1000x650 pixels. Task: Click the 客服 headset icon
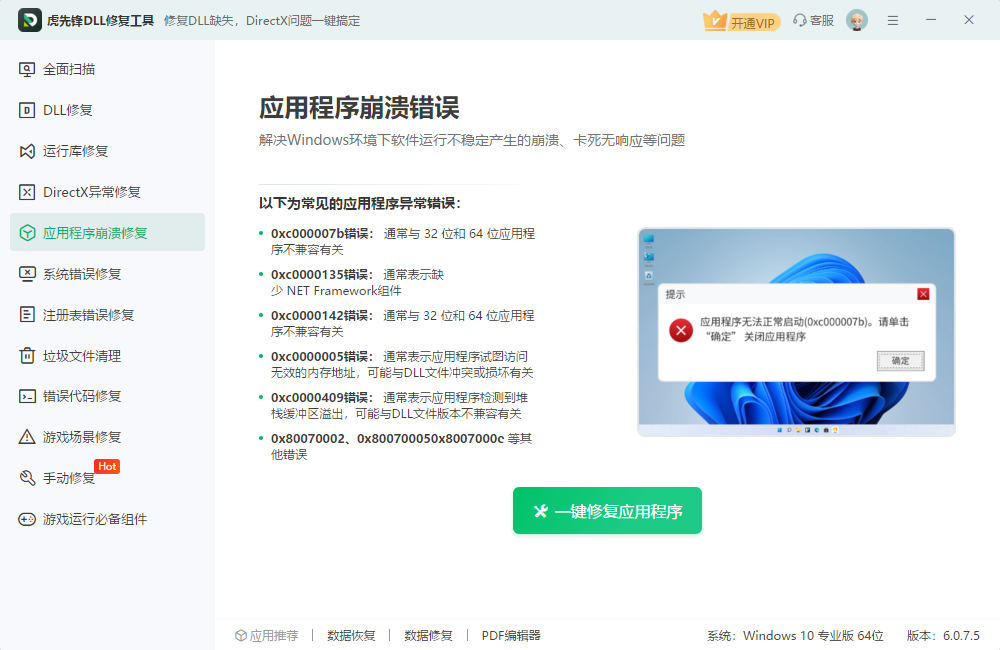click(799, 20)
